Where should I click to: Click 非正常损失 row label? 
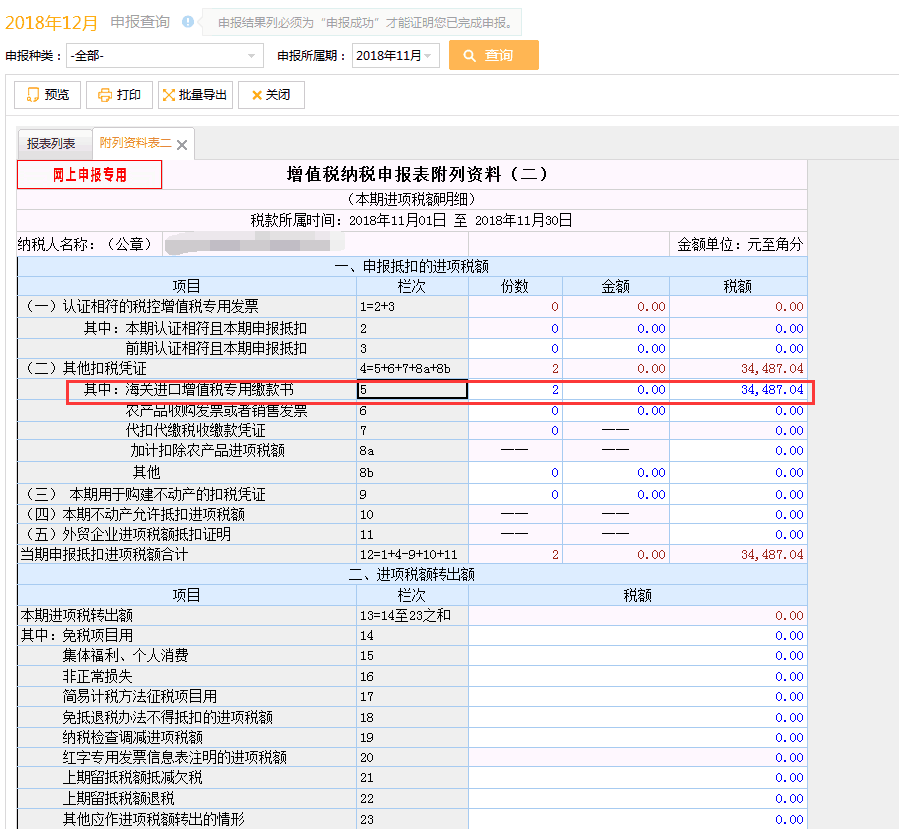click(97, 677)
